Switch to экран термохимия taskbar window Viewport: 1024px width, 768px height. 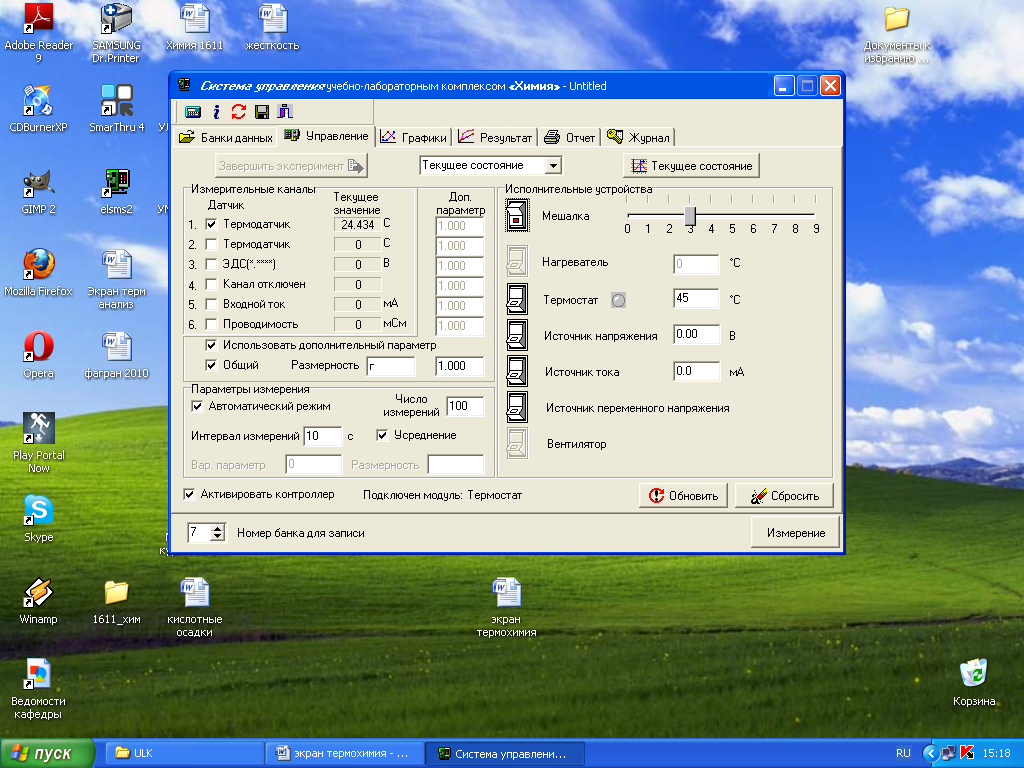345,754
